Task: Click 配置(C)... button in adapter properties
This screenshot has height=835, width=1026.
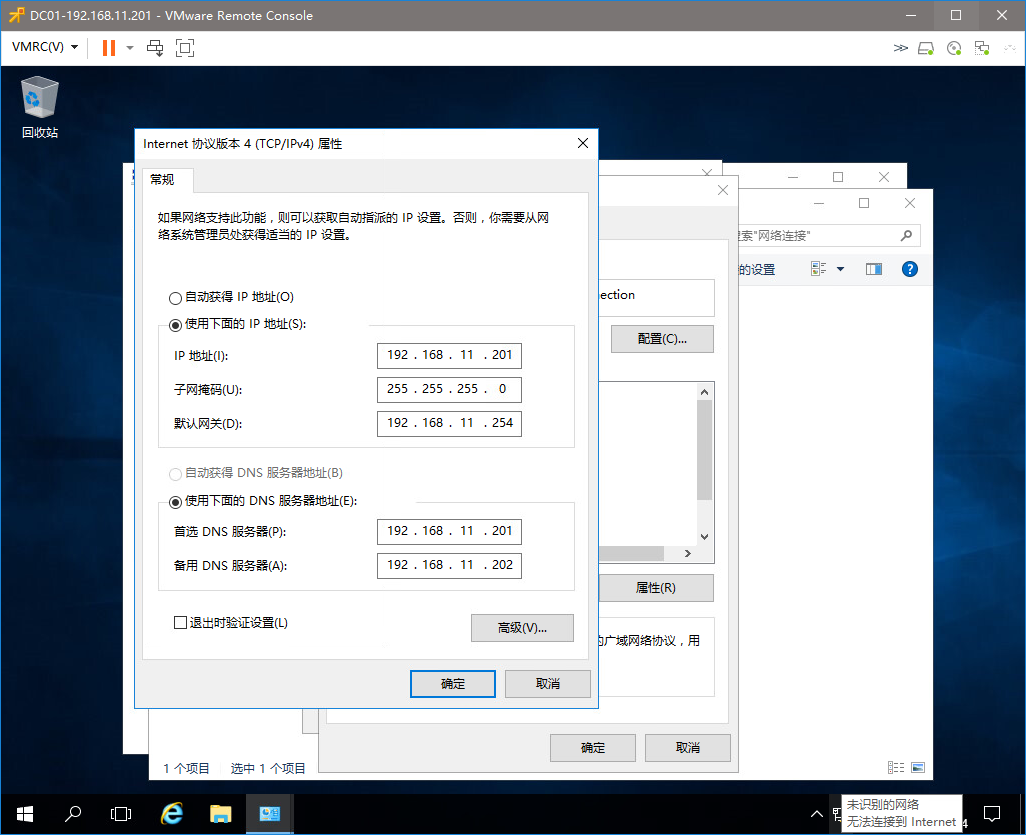Action: (662, 339)
